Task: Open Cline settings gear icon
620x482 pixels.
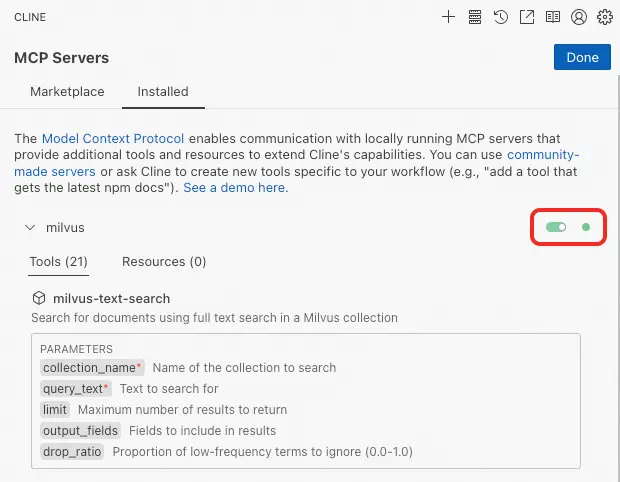Action: [x=605, y=17]
